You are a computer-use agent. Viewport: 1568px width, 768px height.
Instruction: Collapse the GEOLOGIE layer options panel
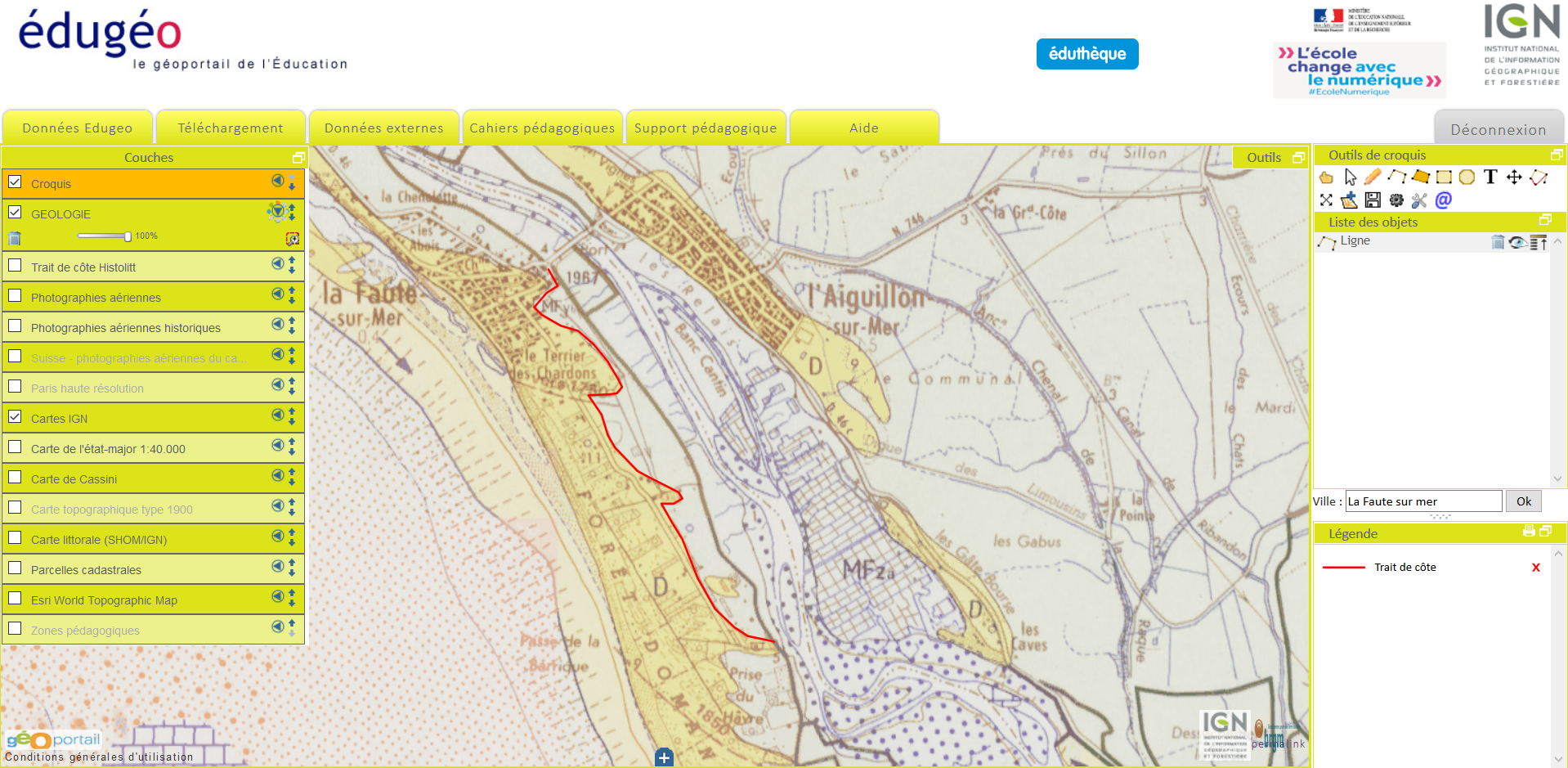pos(277,213)
